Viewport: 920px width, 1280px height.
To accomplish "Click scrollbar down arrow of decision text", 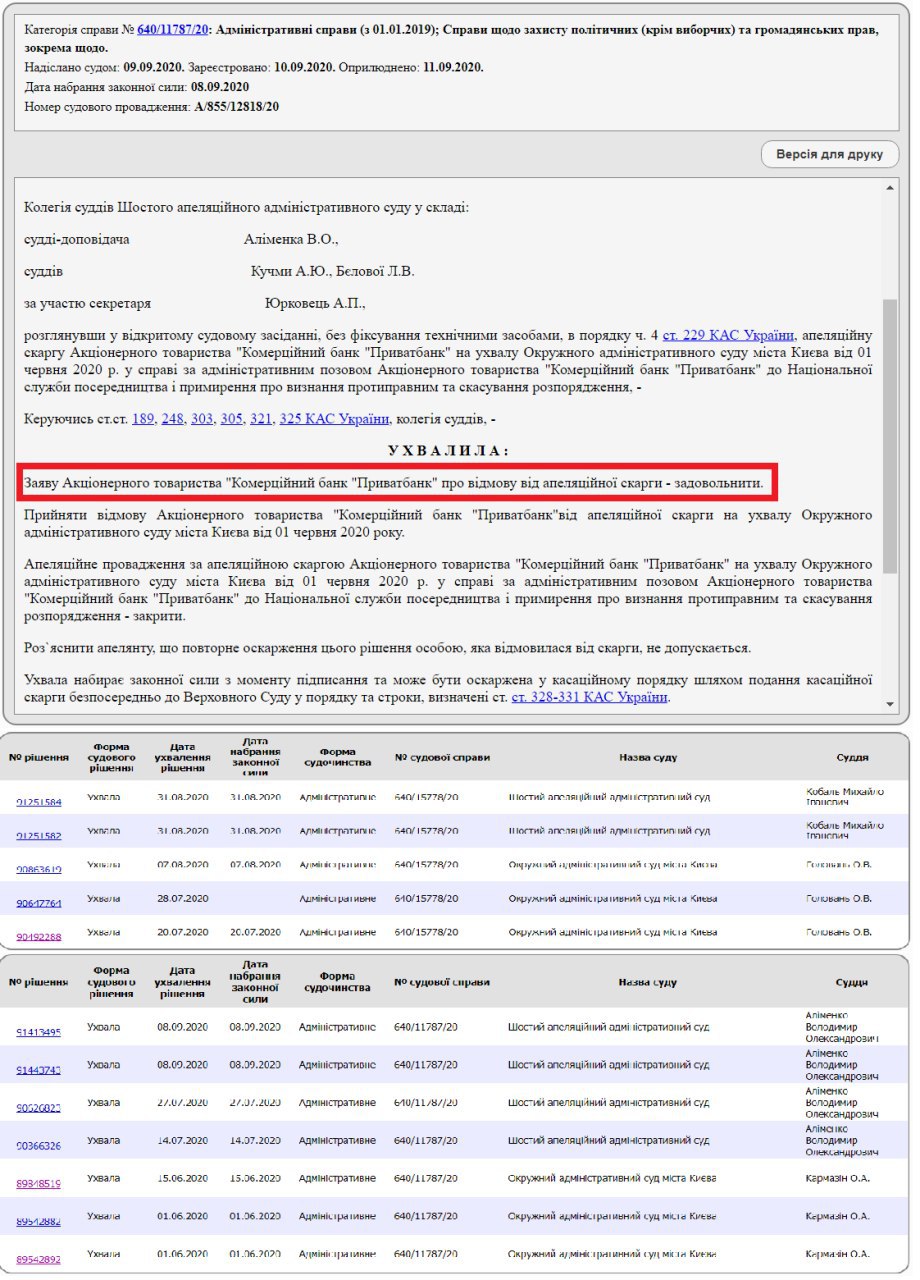I will [x=890, y=704].
